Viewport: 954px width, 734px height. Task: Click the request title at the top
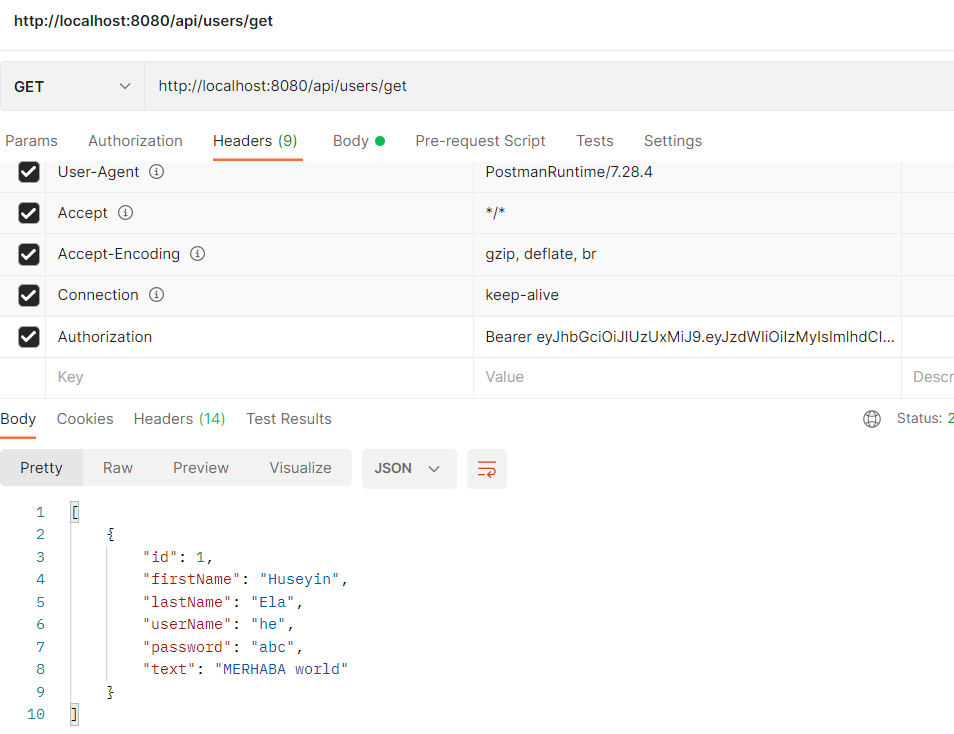pos(143,21)
